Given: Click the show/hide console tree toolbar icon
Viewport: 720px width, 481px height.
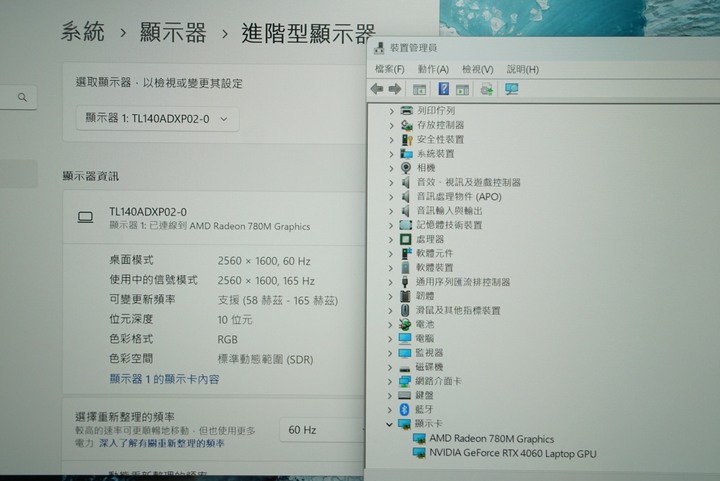Looking at the screenshot, I should [x=419, y=89].
